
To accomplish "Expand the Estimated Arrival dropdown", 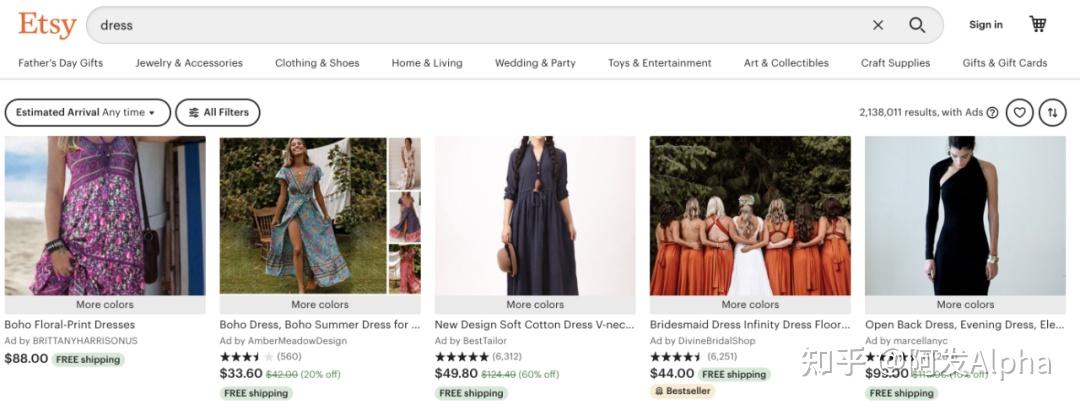I will pyautogui.click(x=86, y=113).
